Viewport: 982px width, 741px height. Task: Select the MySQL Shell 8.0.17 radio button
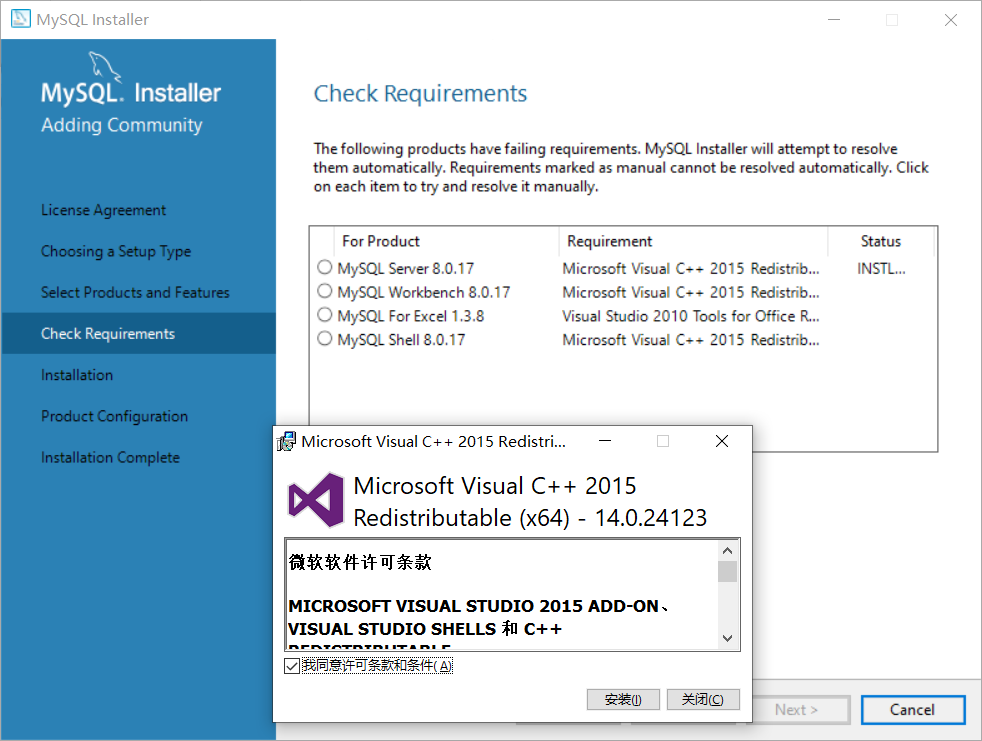324,339
